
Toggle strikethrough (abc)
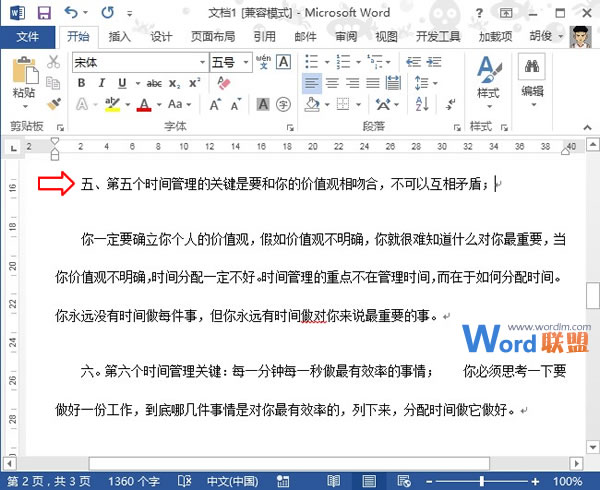[154, 83]
